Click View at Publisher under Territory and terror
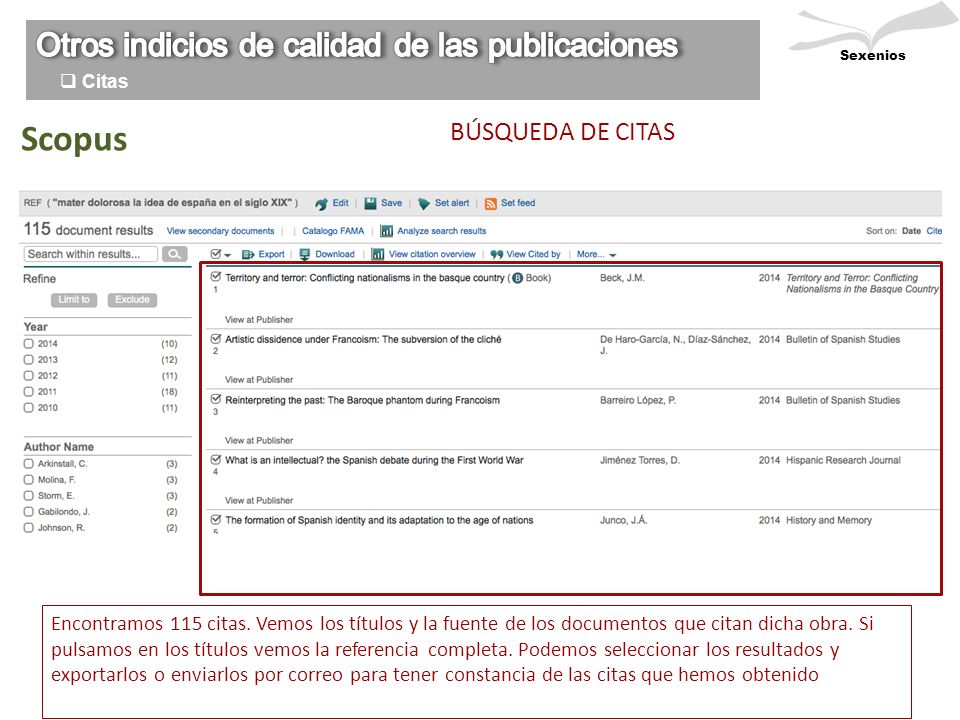This screenshot has width=960, height=720. pos(259,320)
